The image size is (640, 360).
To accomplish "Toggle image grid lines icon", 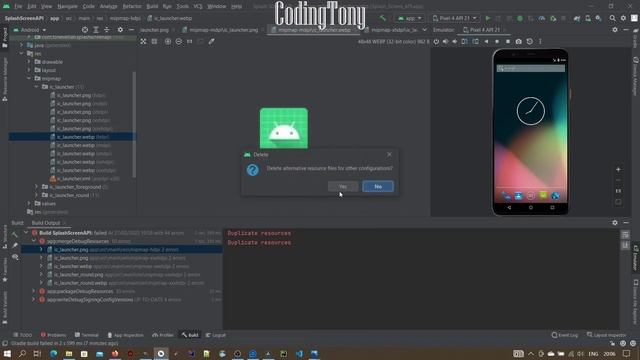I will click(x=154, y=41).
